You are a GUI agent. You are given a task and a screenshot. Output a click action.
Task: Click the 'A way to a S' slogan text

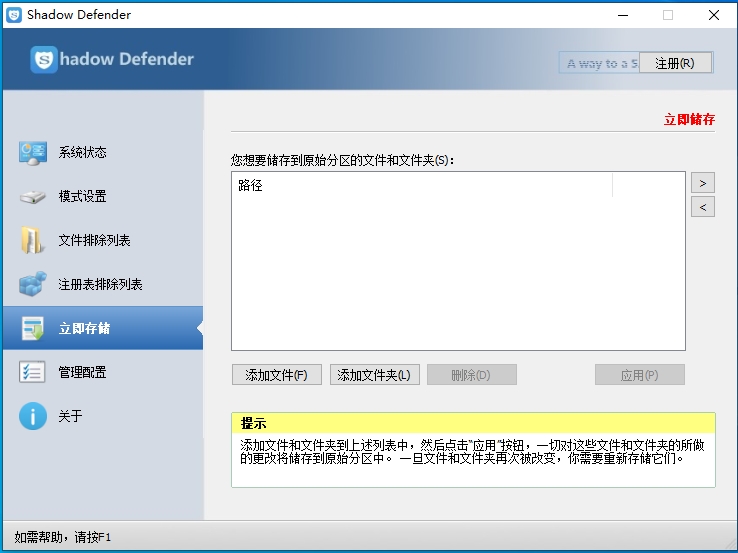pyautogui.click(x=602, y=64)
